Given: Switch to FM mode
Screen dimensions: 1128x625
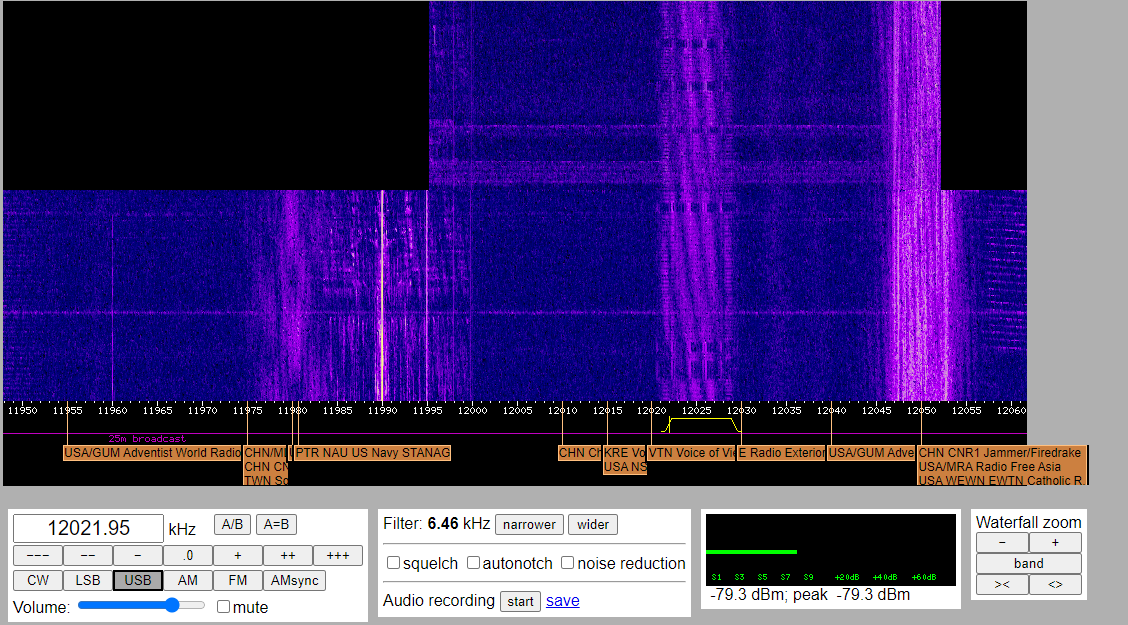Looking at the screenshot, I should (237, 580).
